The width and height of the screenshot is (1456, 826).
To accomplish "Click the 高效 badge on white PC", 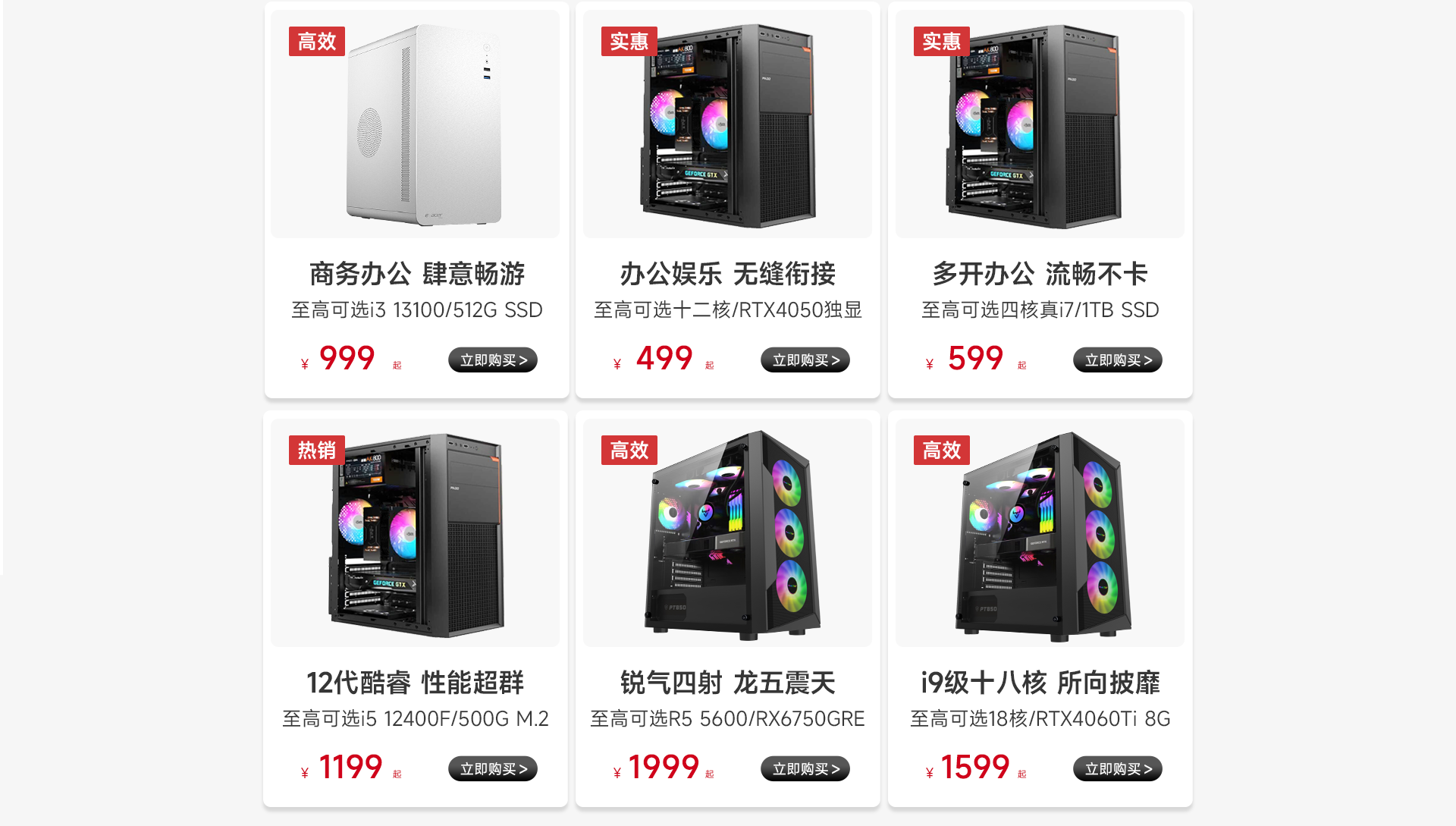I will tap(317, 42).
